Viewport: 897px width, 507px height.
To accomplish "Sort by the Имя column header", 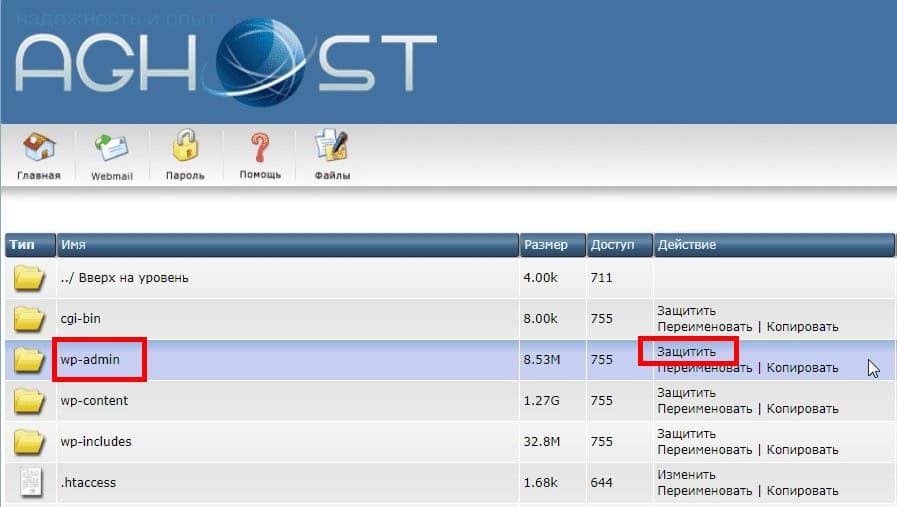I will tap(73, 245).
